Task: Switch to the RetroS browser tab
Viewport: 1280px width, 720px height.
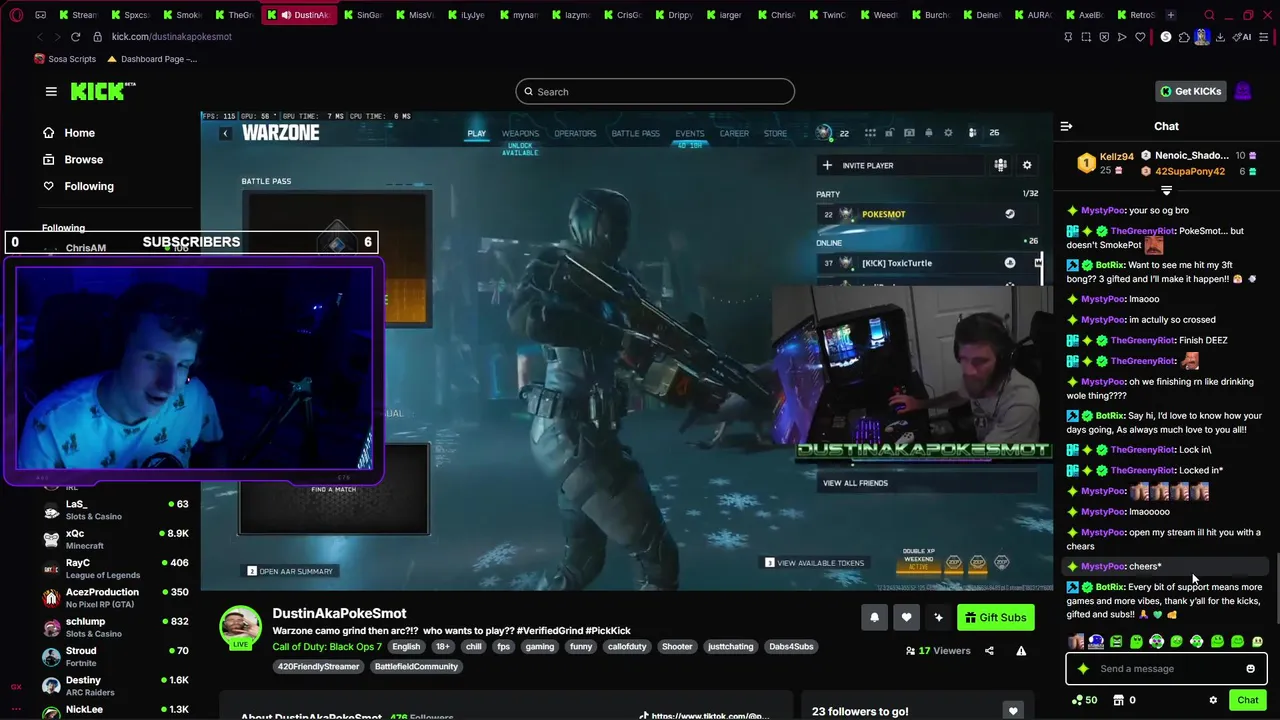Action: click(x=1137, y=15)
